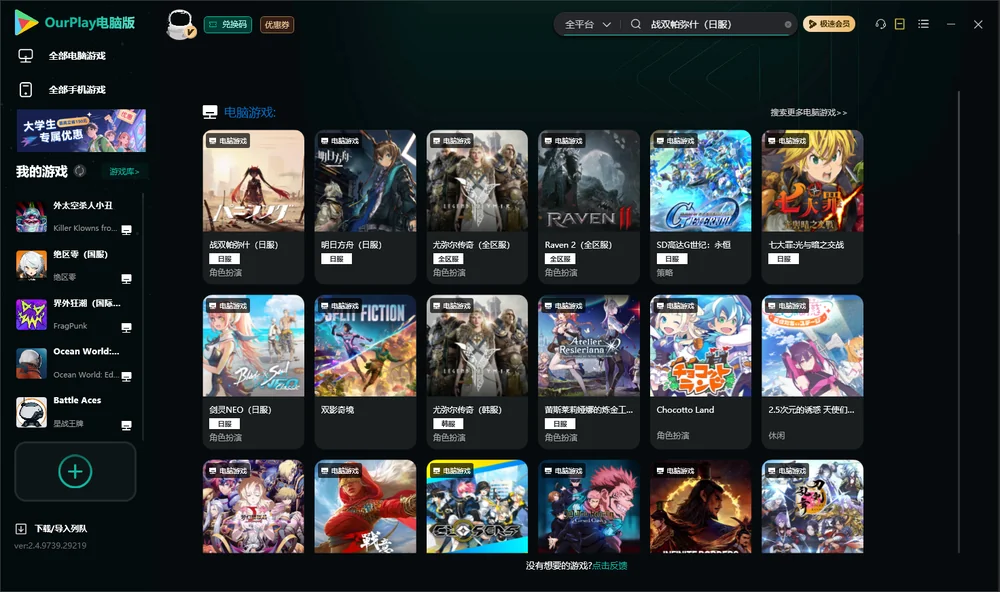Open the 战双帕弥什 (日服) game card

point(253,207)
